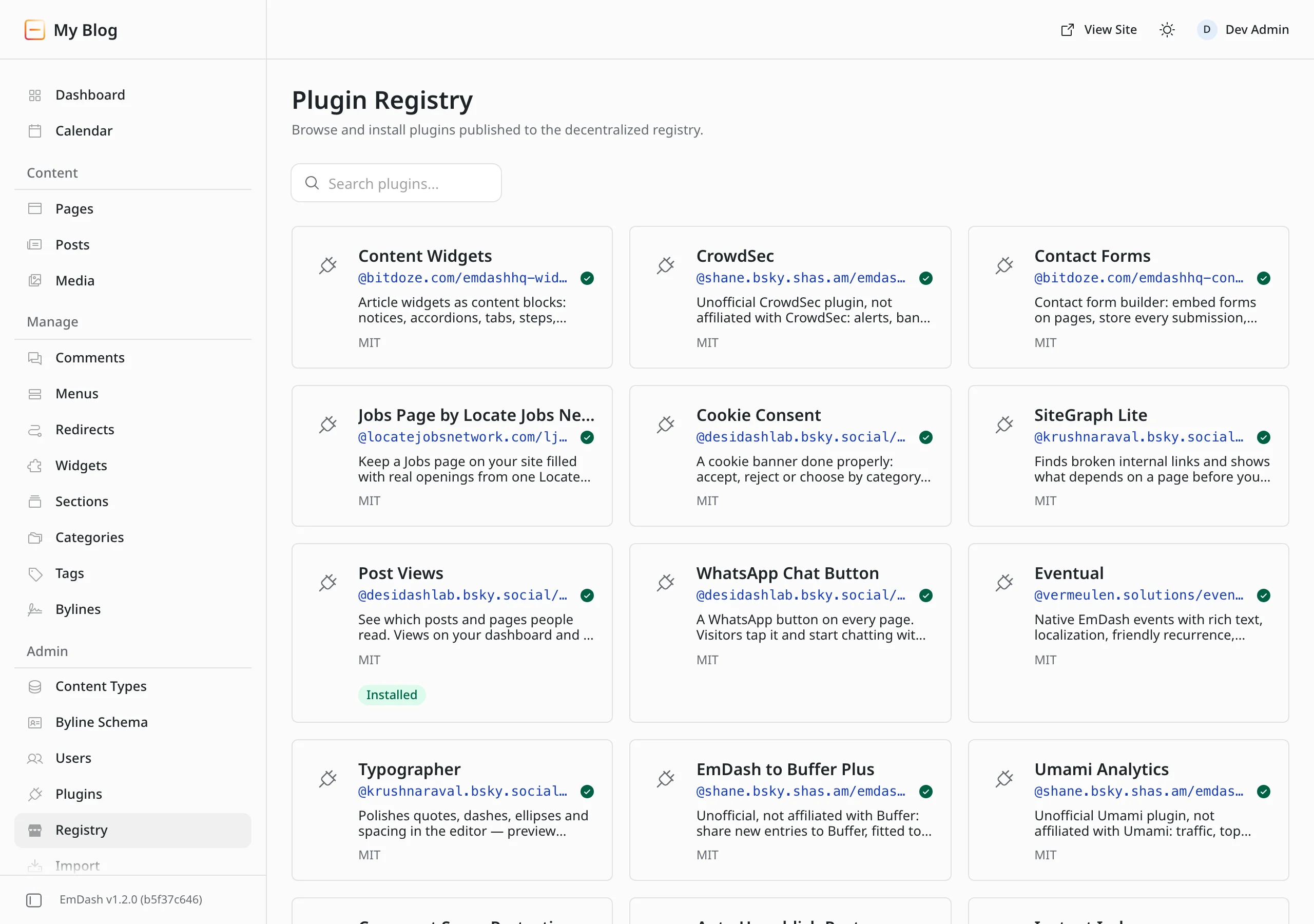
Task: Open WhatsApp Chat Button plugin title
Action: 787,573
